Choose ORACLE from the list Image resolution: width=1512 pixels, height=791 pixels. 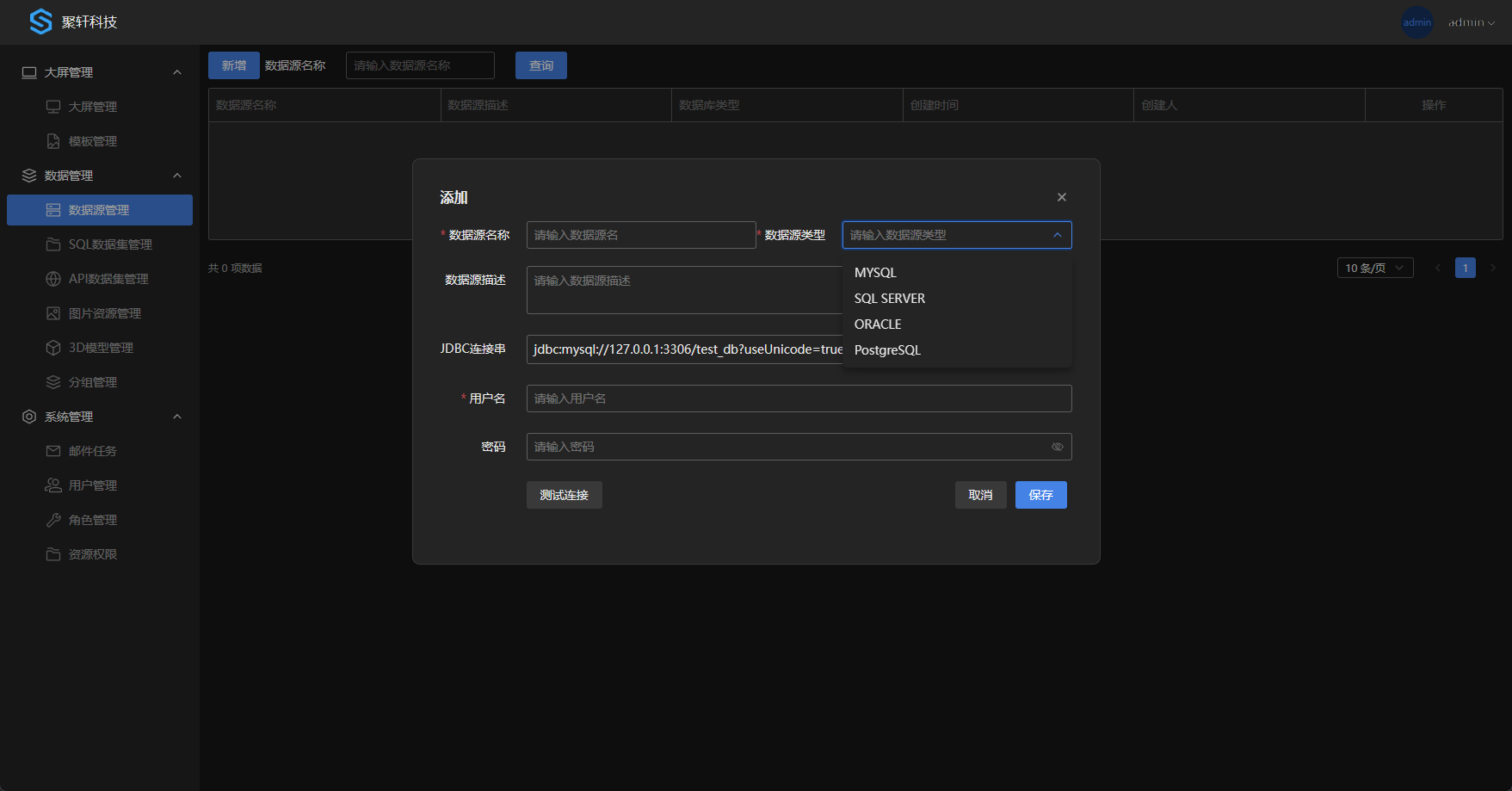(x=957, y=324)
